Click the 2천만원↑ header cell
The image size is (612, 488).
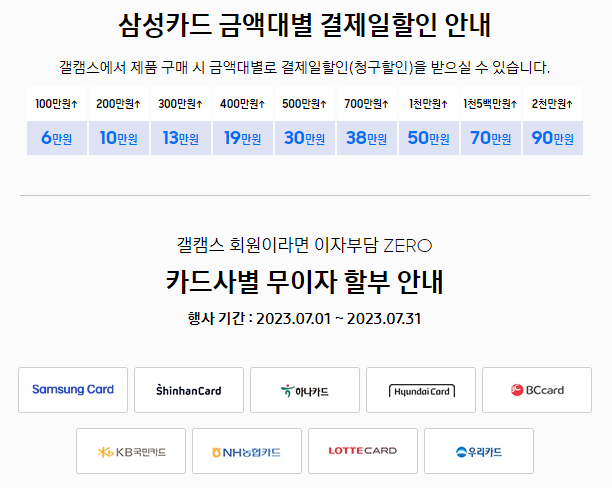553,104
